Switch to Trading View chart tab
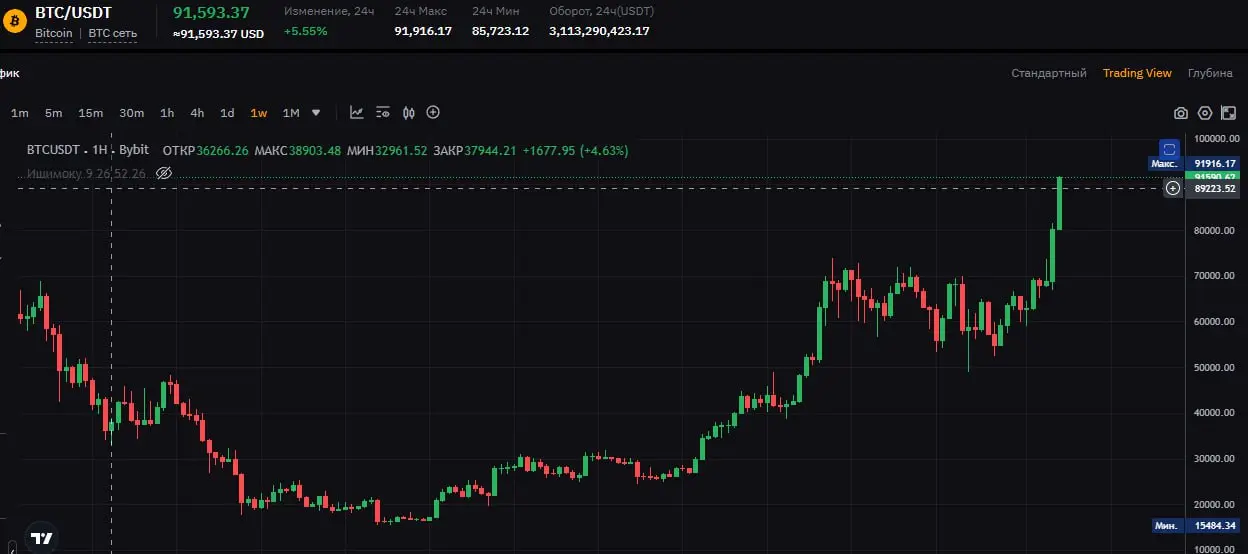1248x554 pixels. (x=1137, y=73)
